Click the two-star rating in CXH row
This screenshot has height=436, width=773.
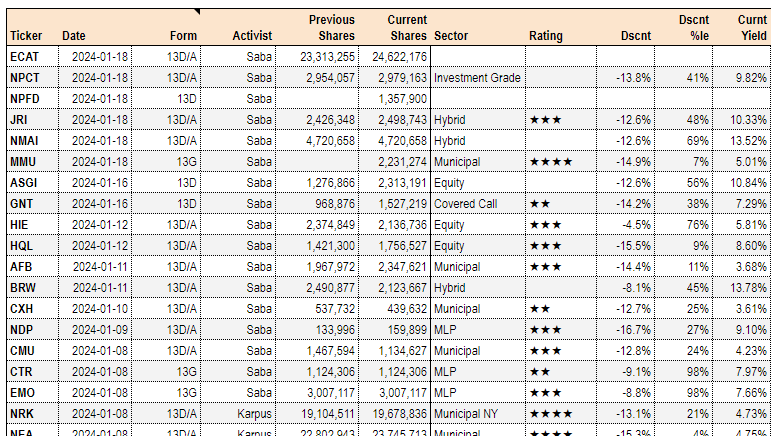tap(540, 308)
